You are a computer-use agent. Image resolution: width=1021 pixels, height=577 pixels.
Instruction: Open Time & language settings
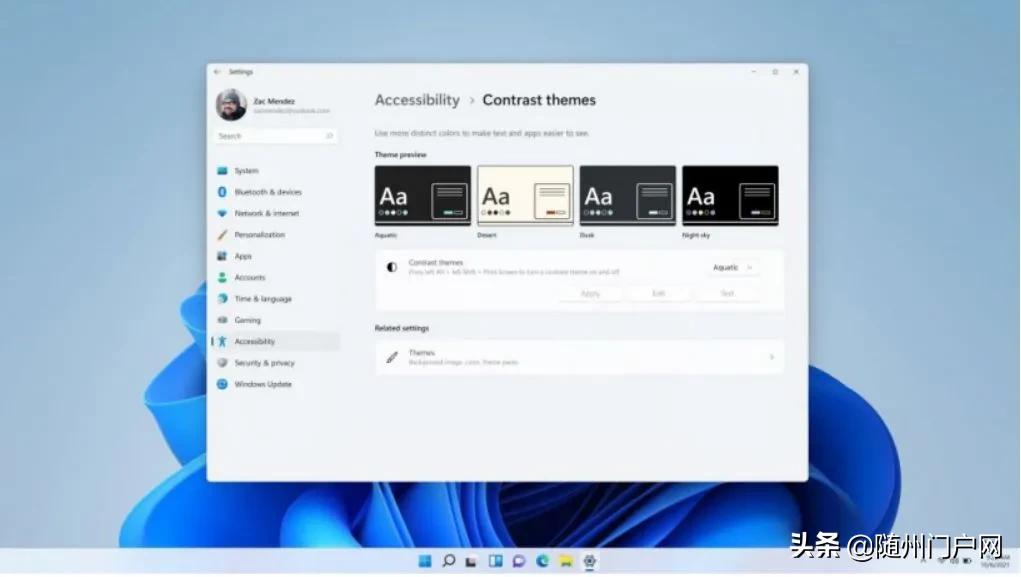click(x=262, y=299)
